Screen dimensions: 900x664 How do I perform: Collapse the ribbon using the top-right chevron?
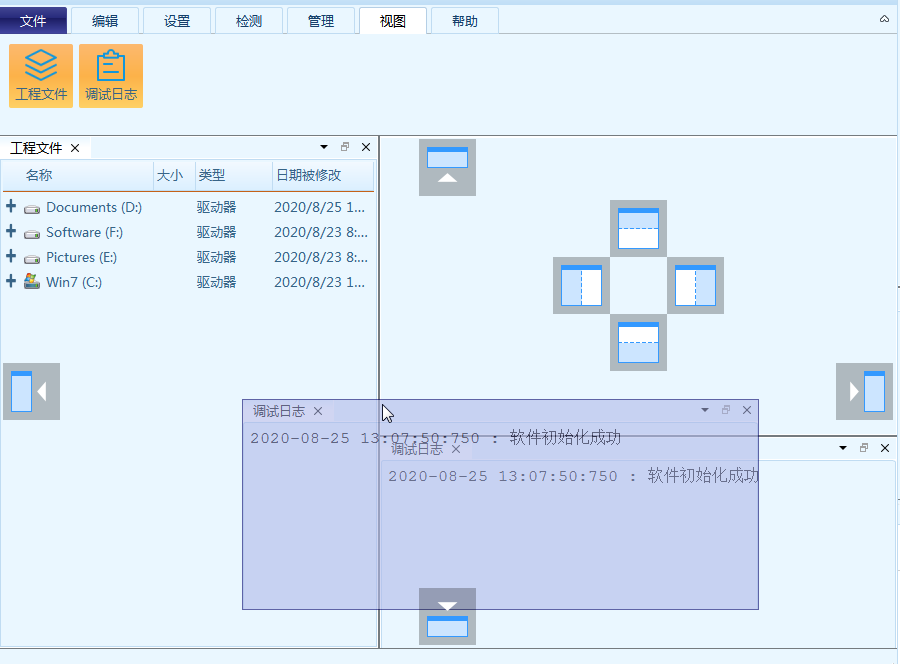coord(882,17)
